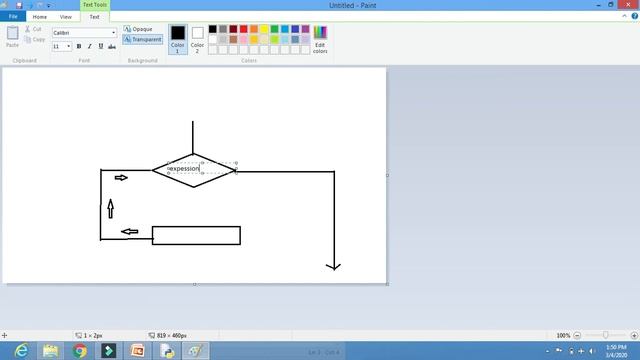Open Edit colors dialog
This screenshot has width=640, height=360.
pyautogui.click(x=320, y=39)
